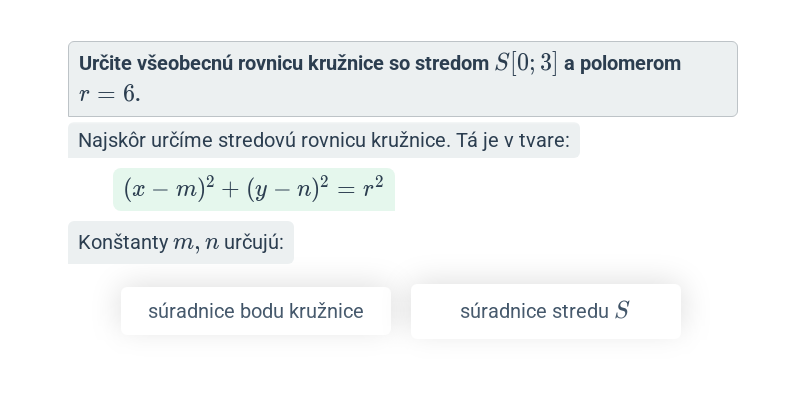Click the word "Určite" at question start

(x=106, y=63)
